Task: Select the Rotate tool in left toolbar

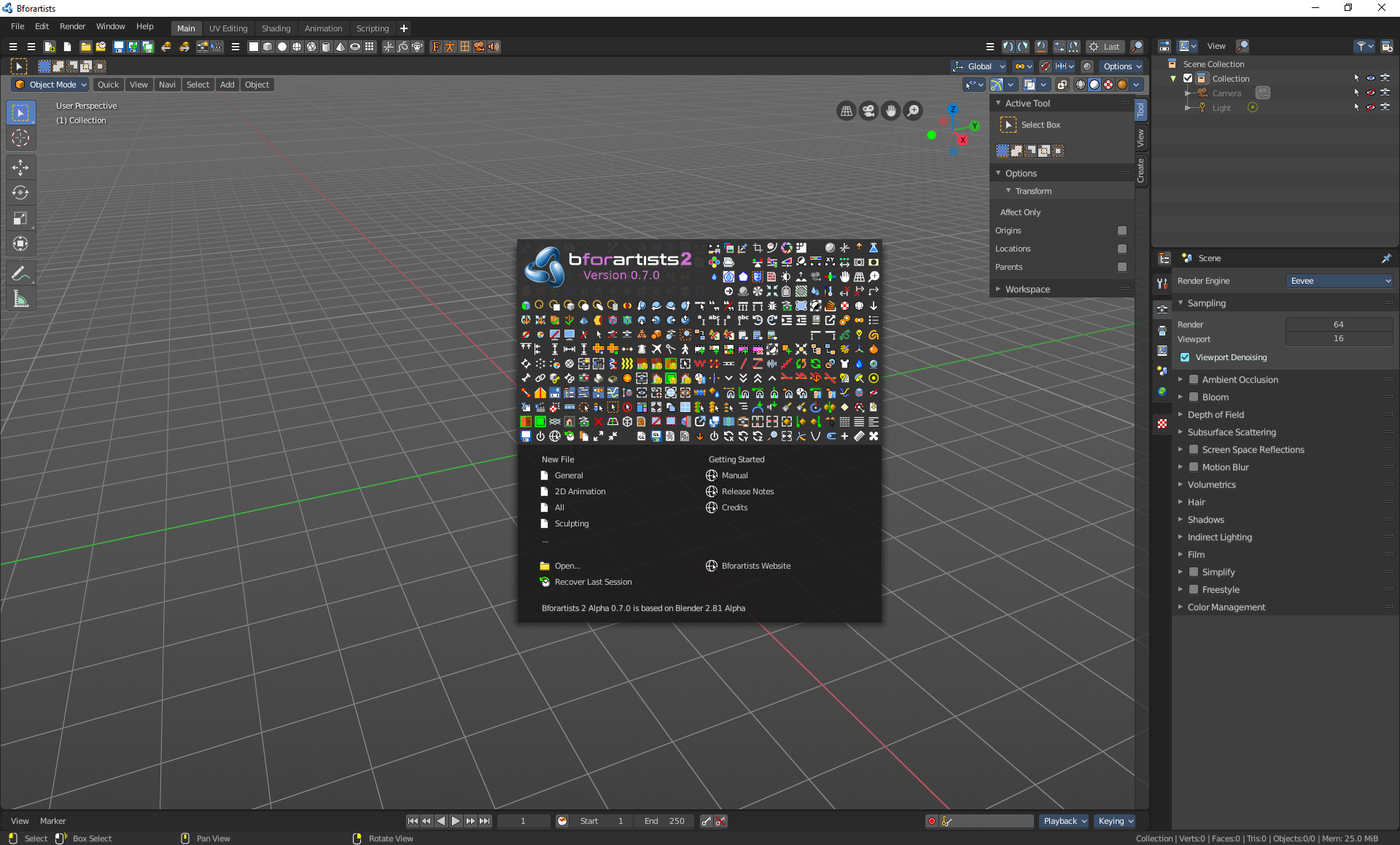Action: pos(20,193)
